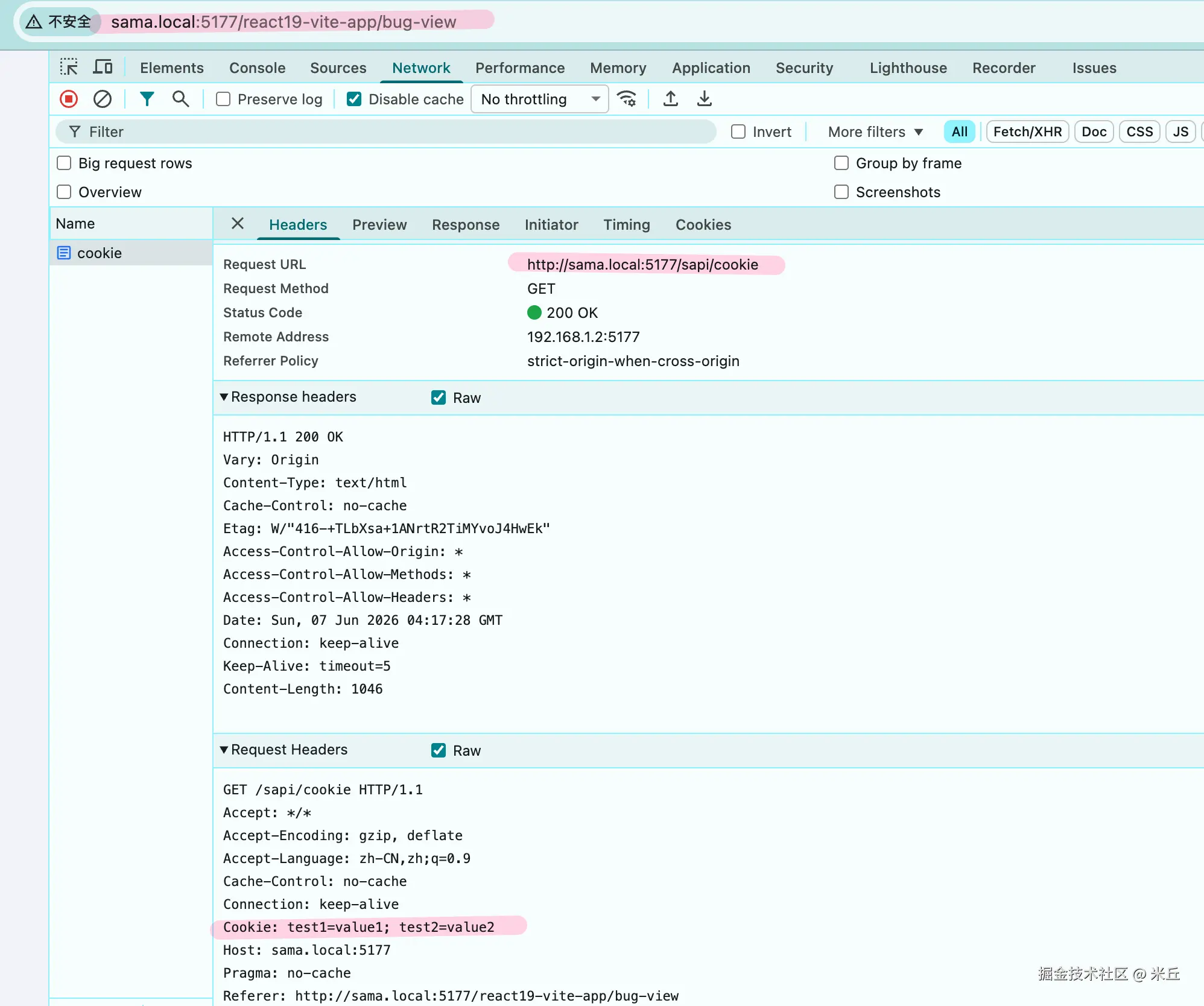Enable the Overview checkbox
The image size is (1204, 1006).
[x=64, y=192]
